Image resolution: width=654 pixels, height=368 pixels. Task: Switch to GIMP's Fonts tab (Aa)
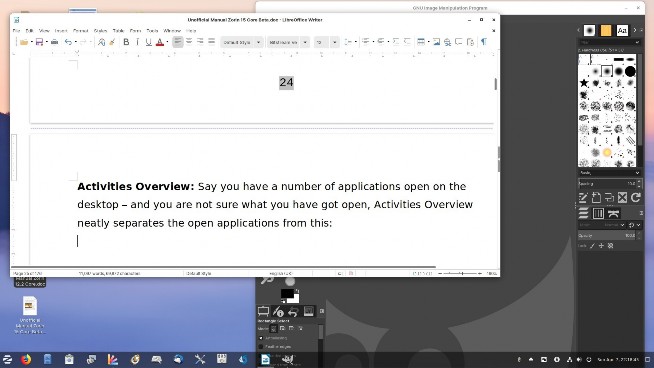pos(622,30)
